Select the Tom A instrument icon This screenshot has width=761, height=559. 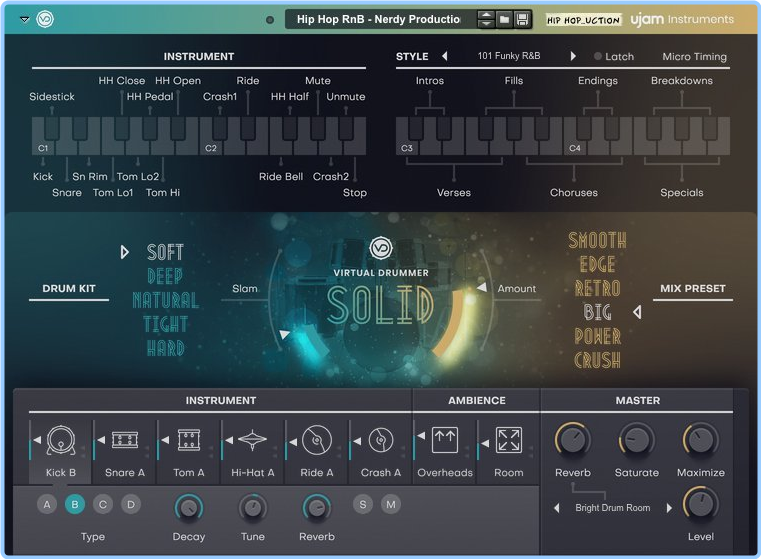coord(189,440)
